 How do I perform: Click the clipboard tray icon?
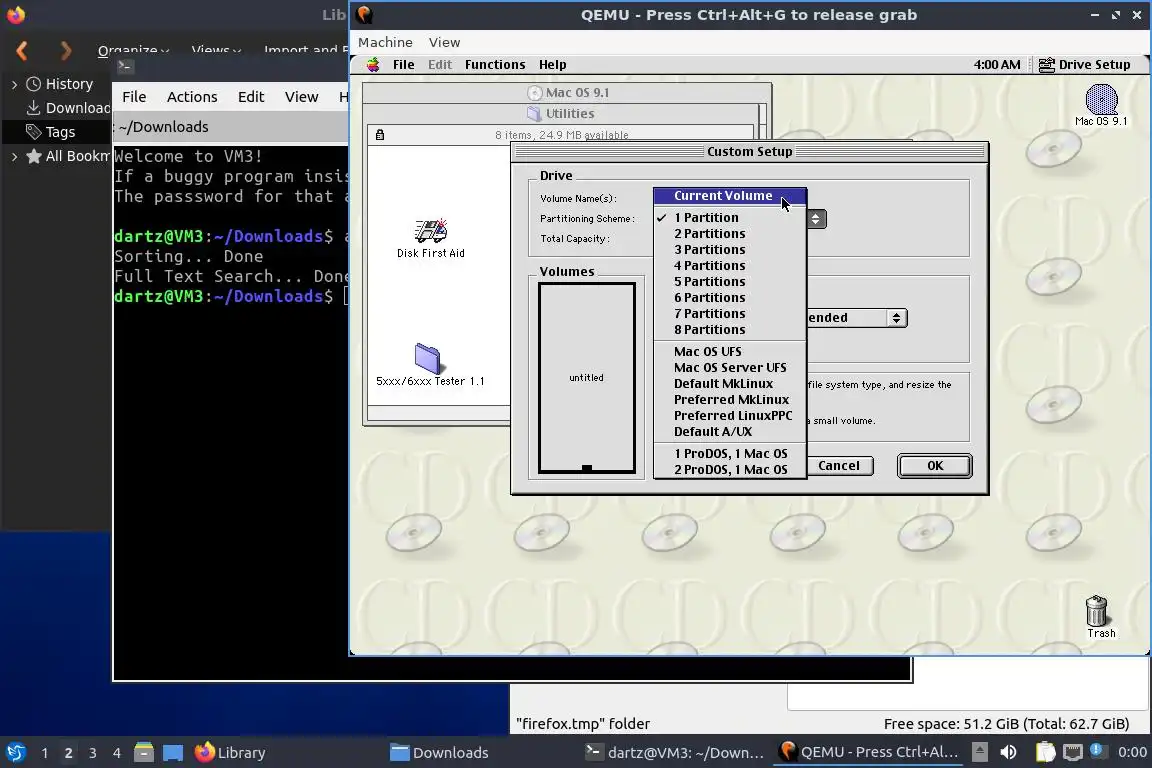click(1045, 752)
